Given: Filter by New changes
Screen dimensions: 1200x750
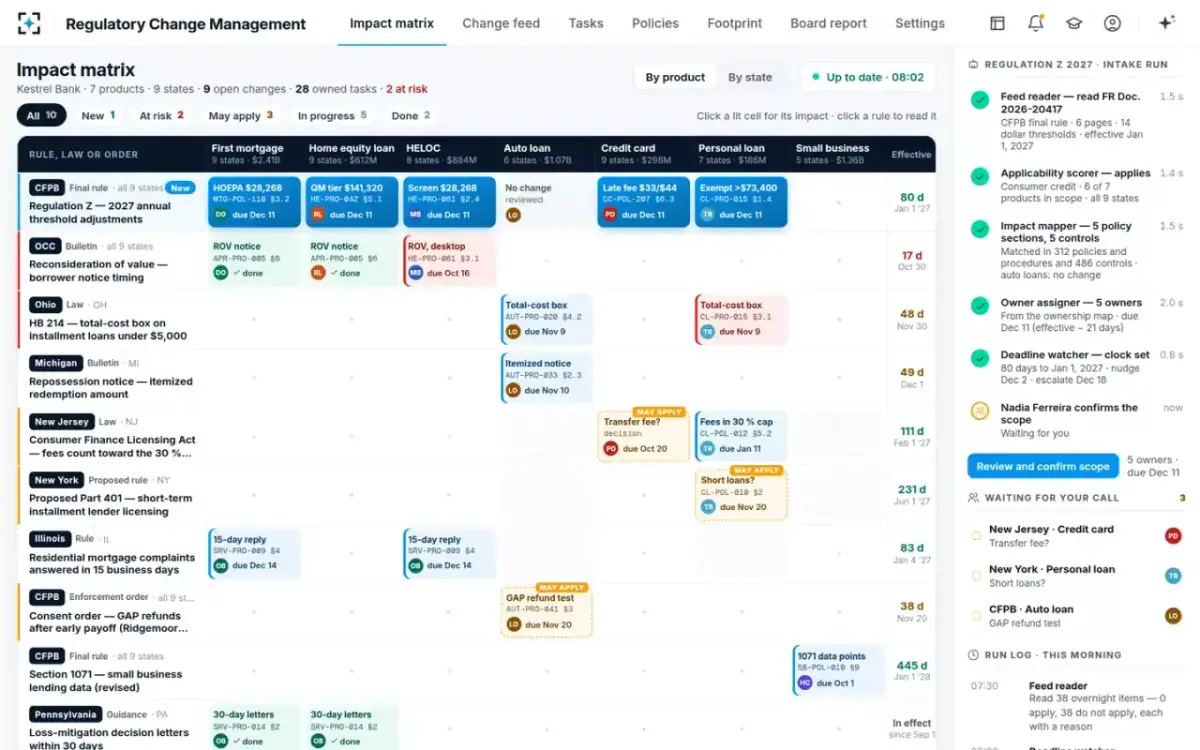Looking at the screenshot, I should pos(98,116).
